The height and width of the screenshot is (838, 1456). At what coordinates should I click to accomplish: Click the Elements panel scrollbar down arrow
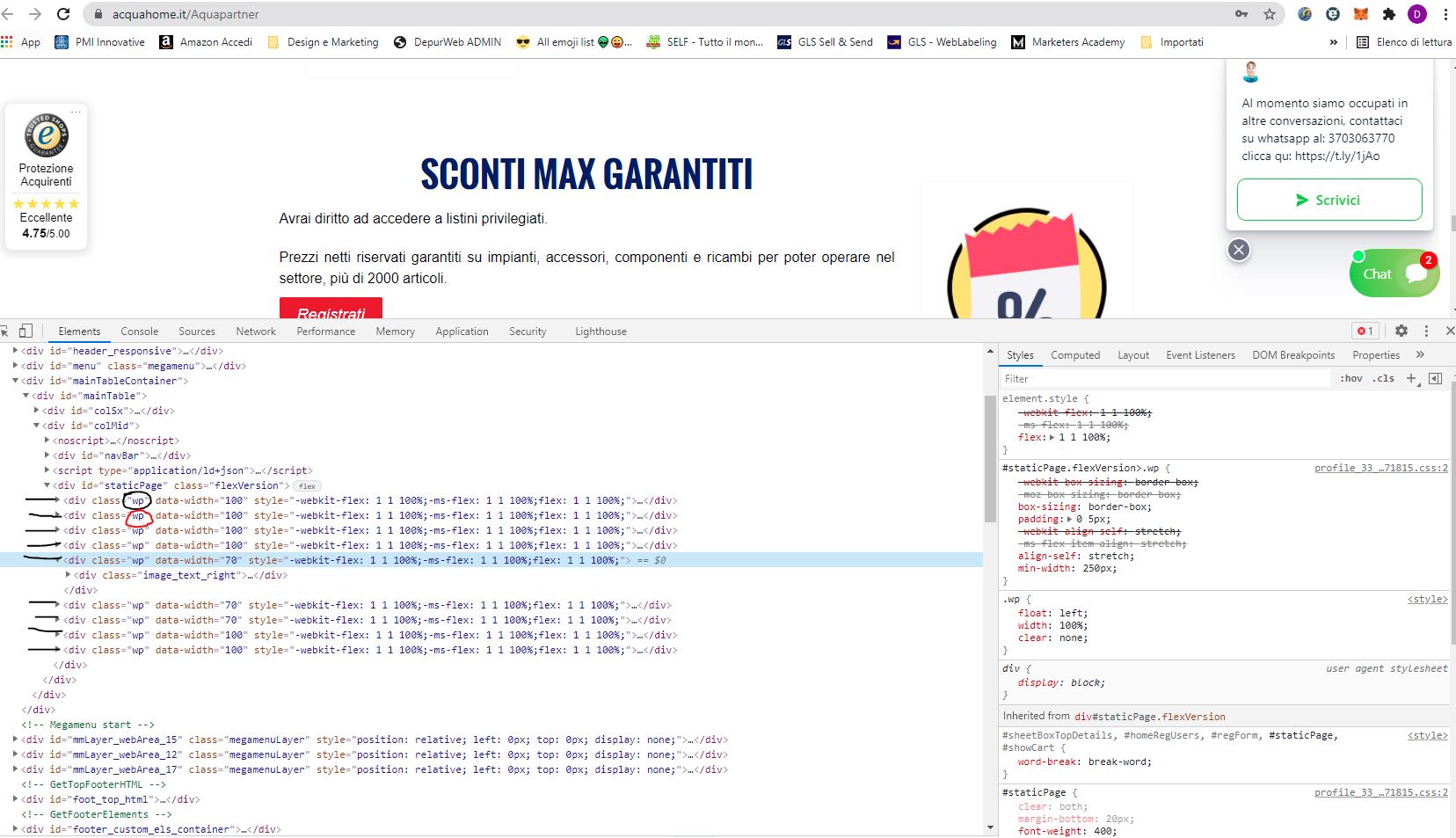[x=991, y=828]
